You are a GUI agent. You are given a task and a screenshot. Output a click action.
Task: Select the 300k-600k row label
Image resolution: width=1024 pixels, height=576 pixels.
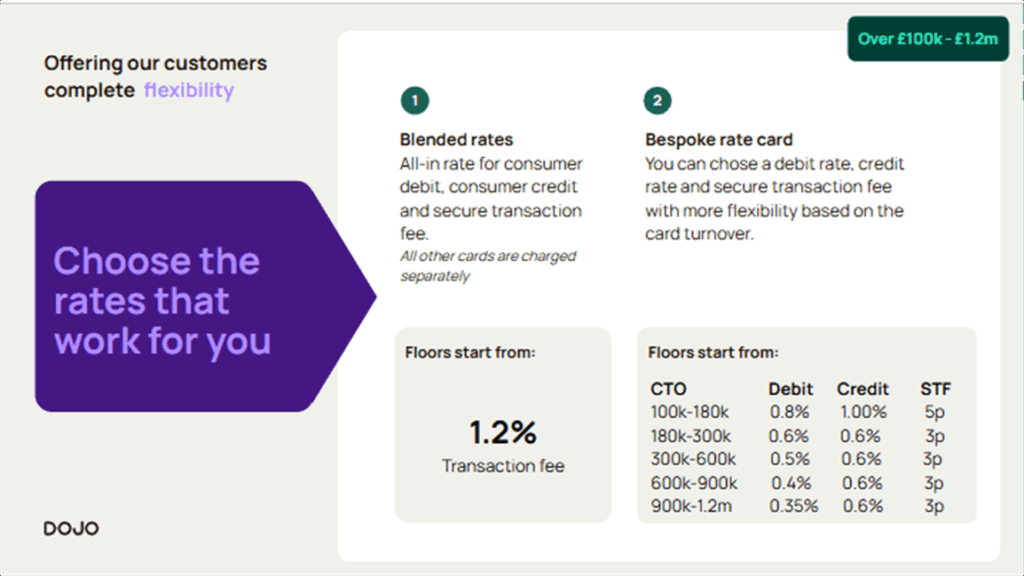693,459
